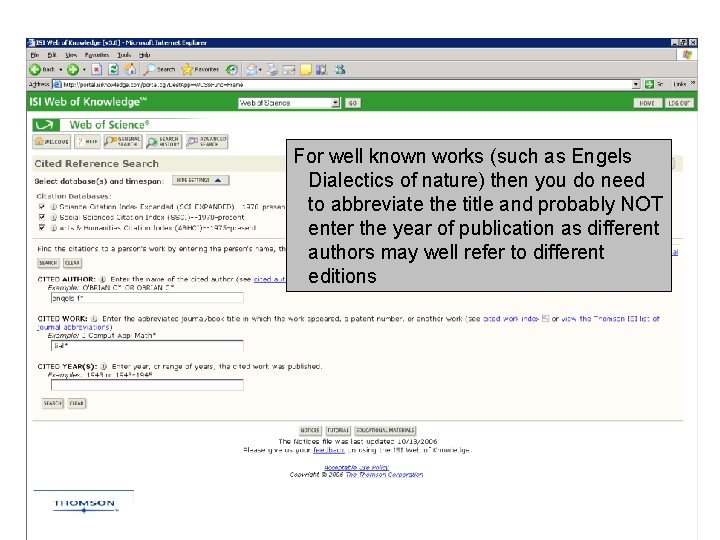Click the HOME button in green banner
The image size is (720, 540).
click(x=647, y=103)
